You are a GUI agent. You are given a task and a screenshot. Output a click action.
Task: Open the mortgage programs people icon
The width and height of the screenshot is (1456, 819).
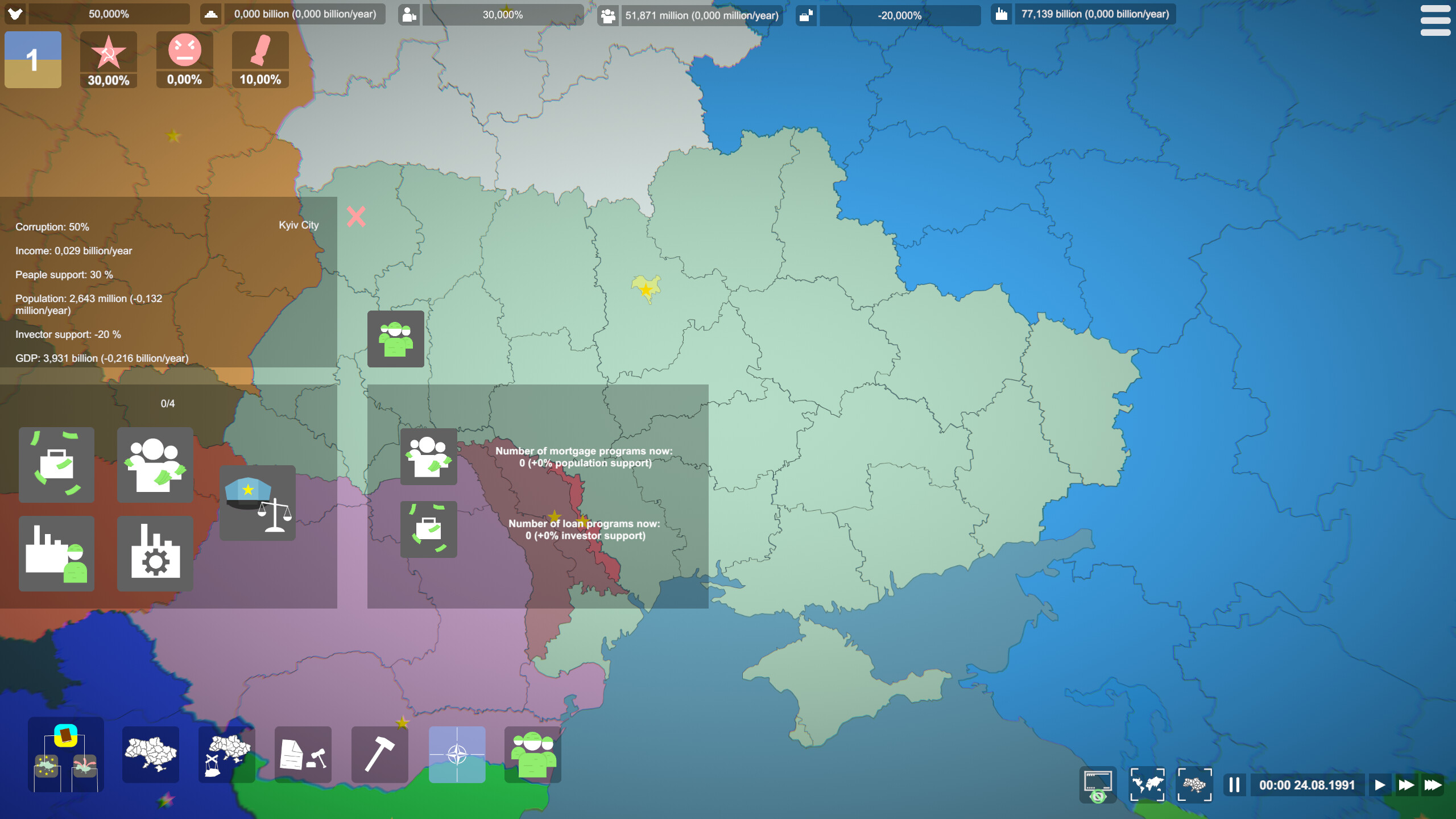click(x=429, y=455)
